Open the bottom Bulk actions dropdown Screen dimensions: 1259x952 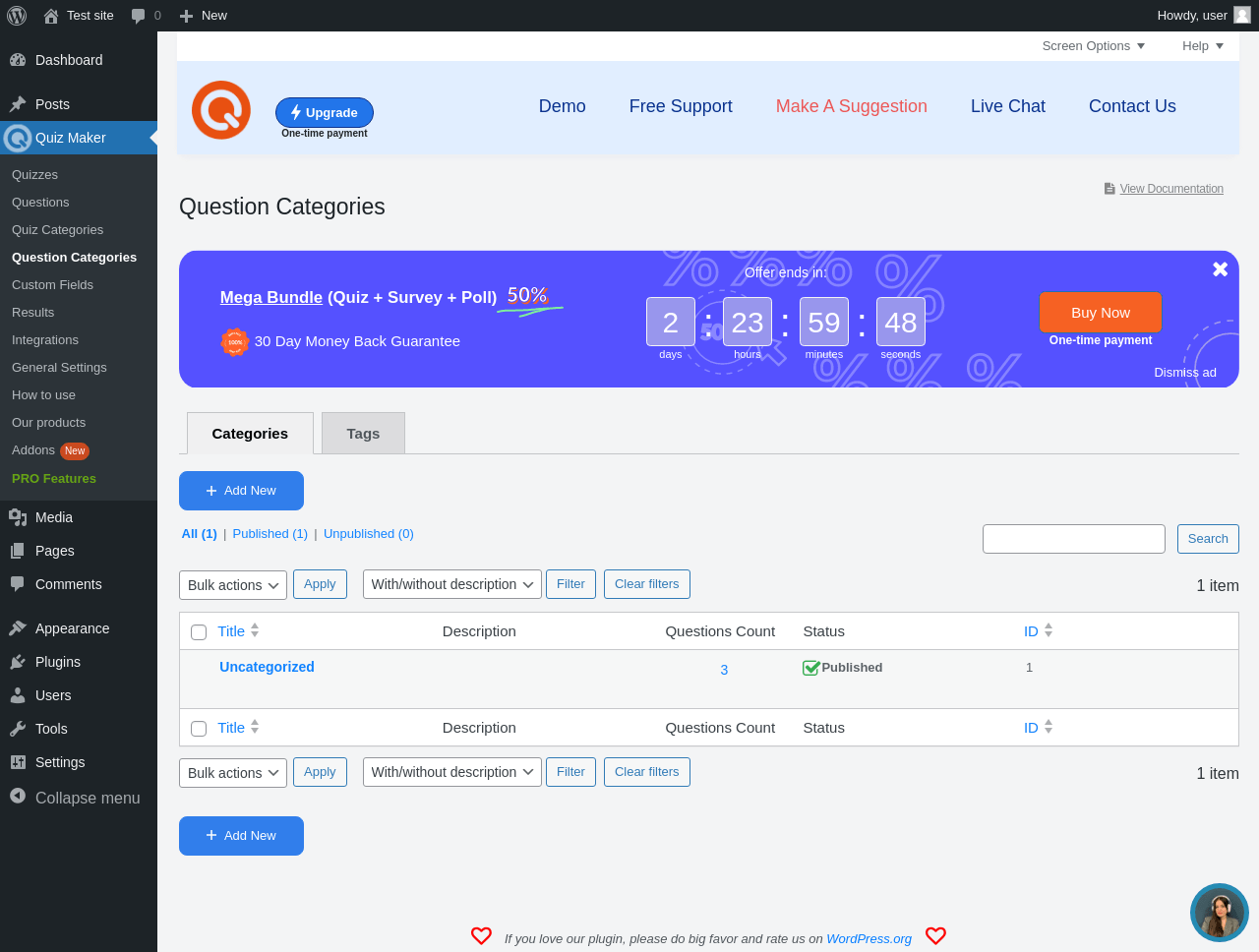pos(233,773)
